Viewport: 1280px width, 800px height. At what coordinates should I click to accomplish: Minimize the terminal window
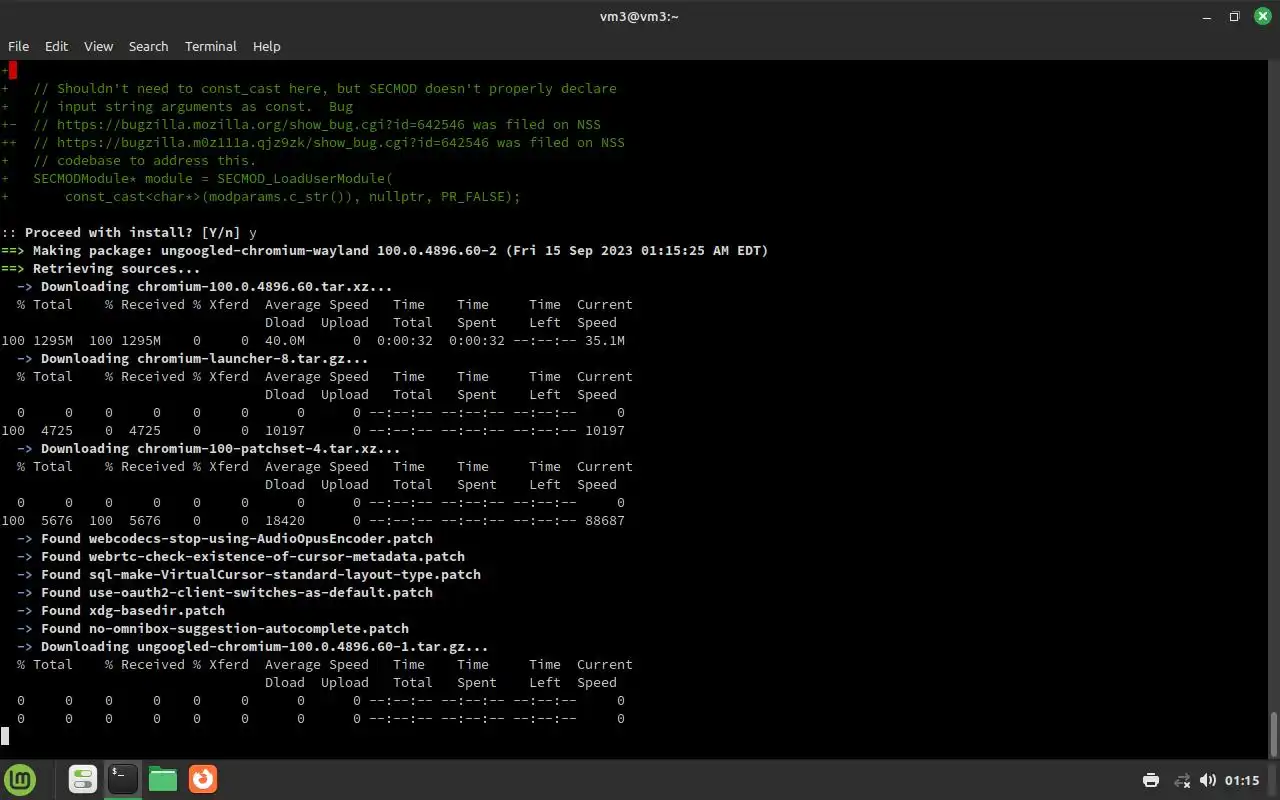coord(1206,16)
